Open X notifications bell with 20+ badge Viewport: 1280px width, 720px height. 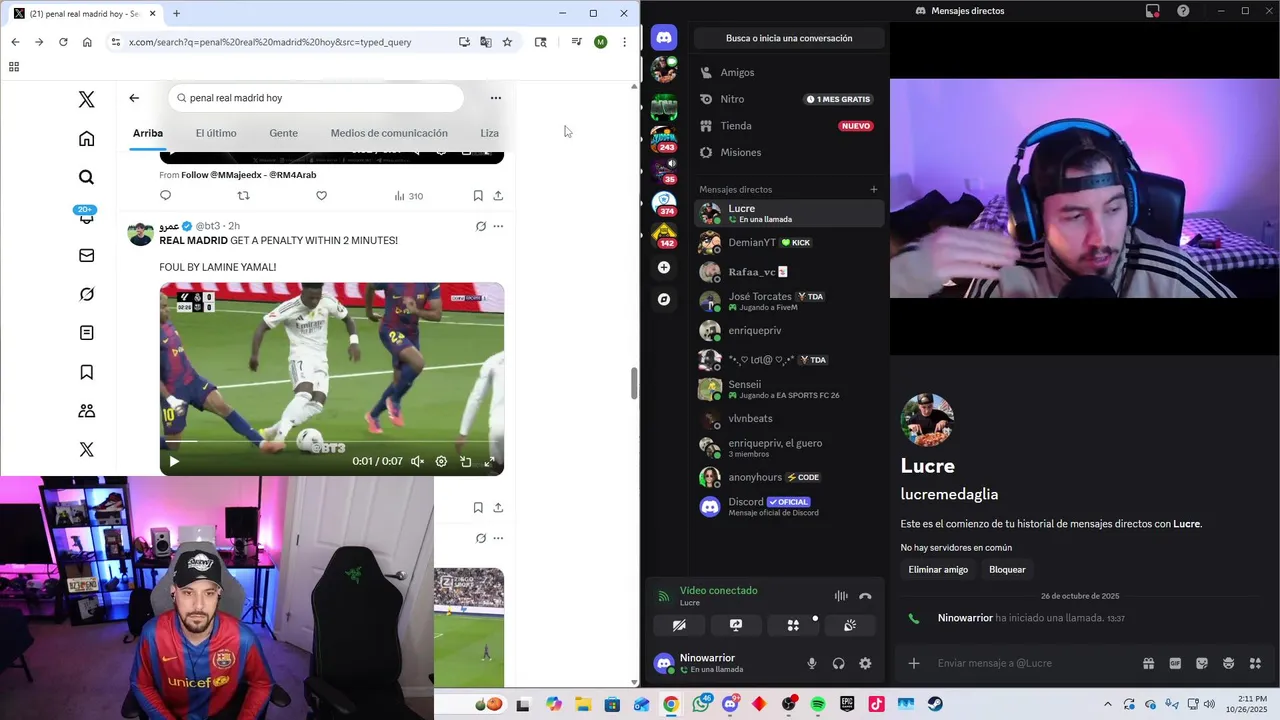(86, 215)
